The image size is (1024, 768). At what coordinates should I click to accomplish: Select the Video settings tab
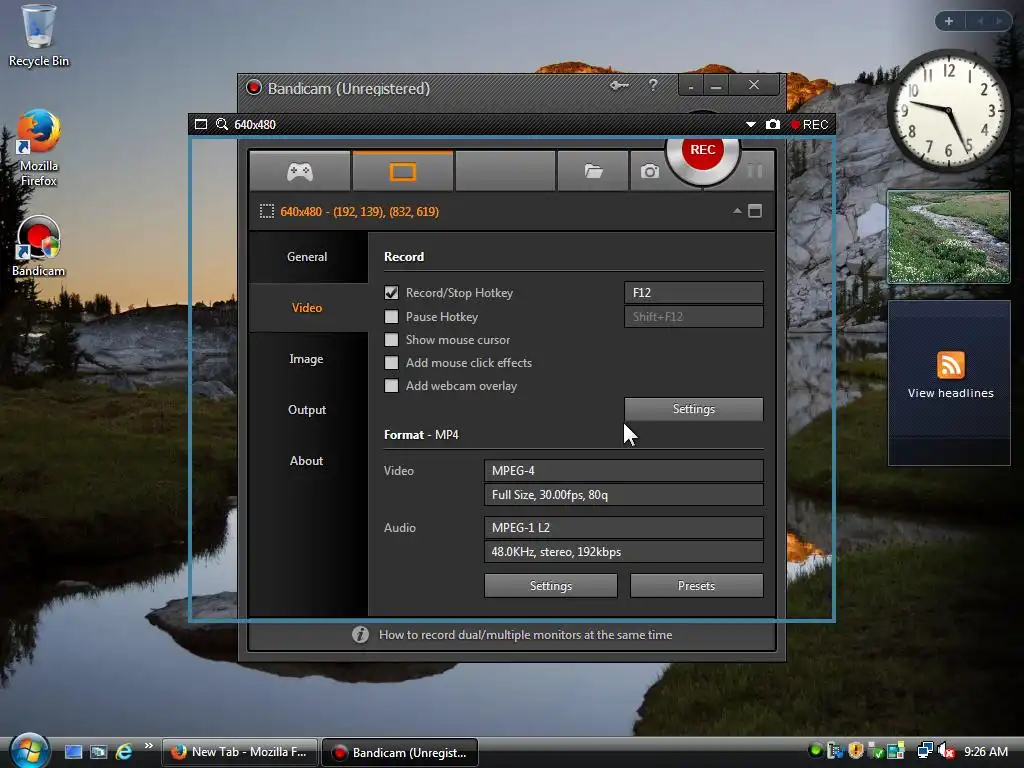coord(307,308)
